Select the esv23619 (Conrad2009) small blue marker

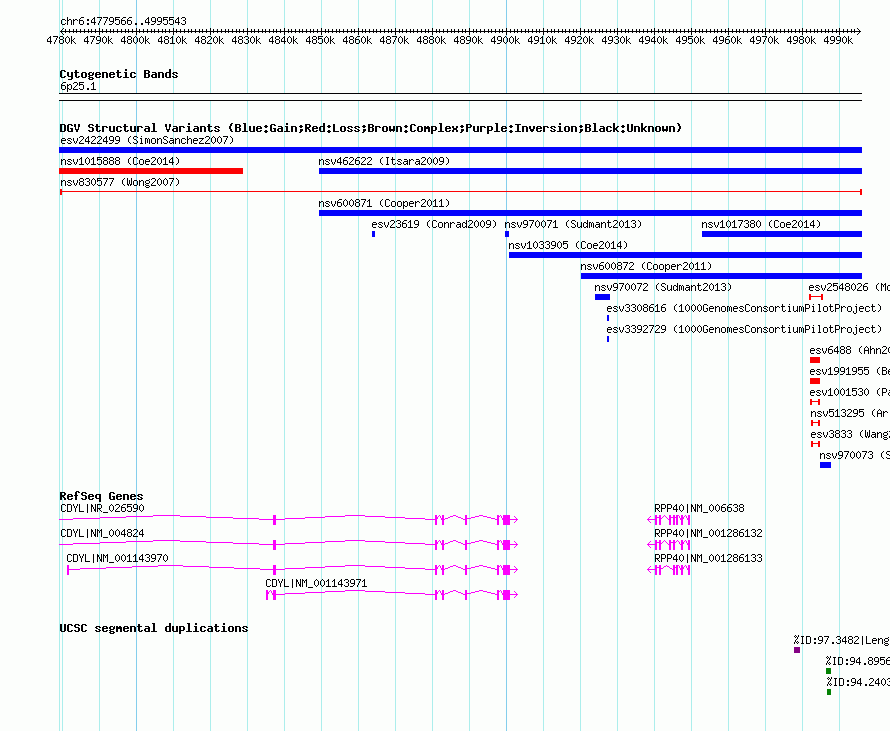(x=373, y=234)
